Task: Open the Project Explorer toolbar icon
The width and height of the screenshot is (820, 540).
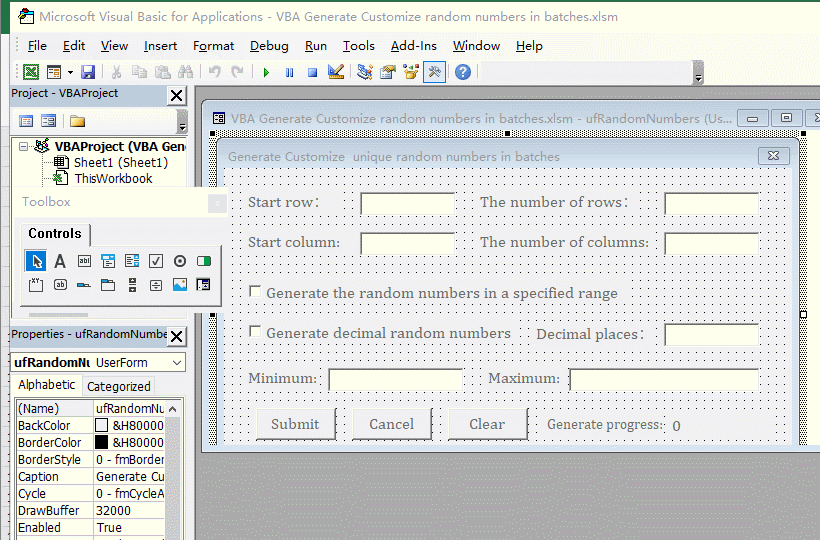Action: point(365,72)
